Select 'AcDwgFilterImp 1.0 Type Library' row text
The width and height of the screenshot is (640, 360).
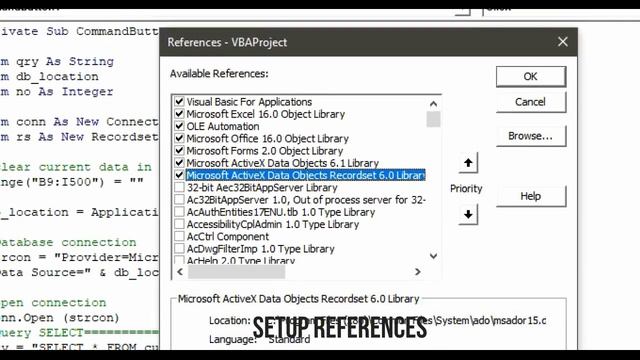click(x=260, y=249)
